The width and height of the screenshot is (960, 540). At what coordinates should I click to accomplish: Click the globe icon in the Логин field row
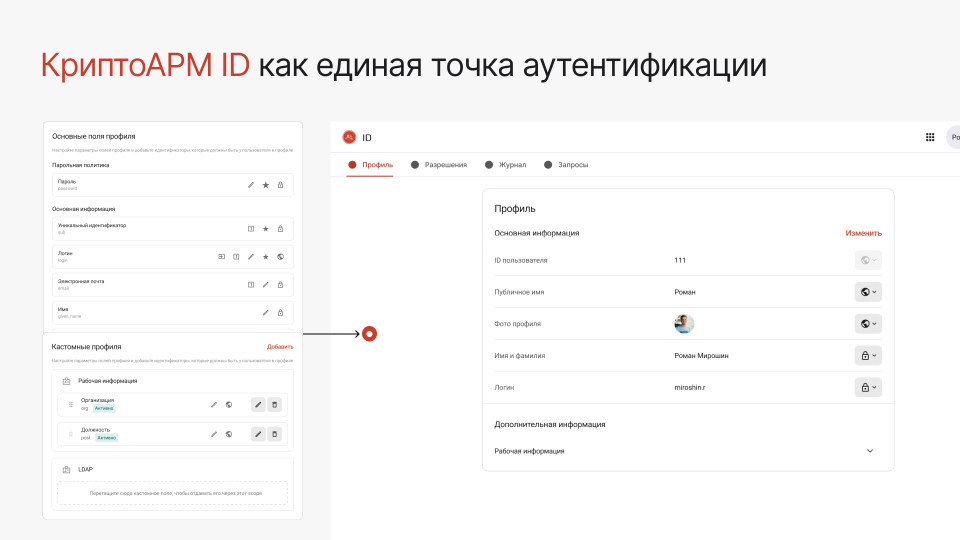[280, 257]
